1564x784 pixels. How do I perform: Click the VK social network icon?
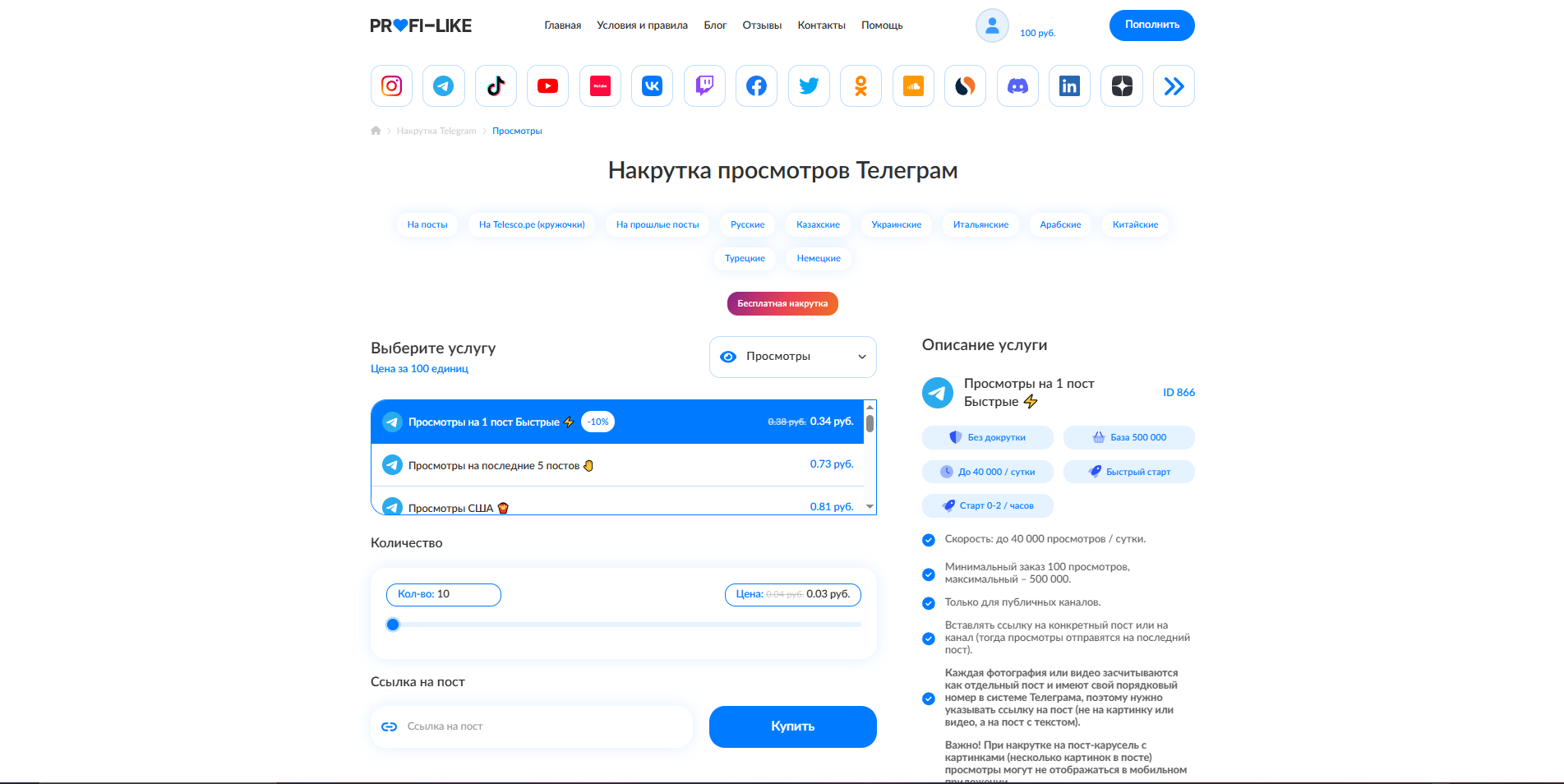pos(652,86)
